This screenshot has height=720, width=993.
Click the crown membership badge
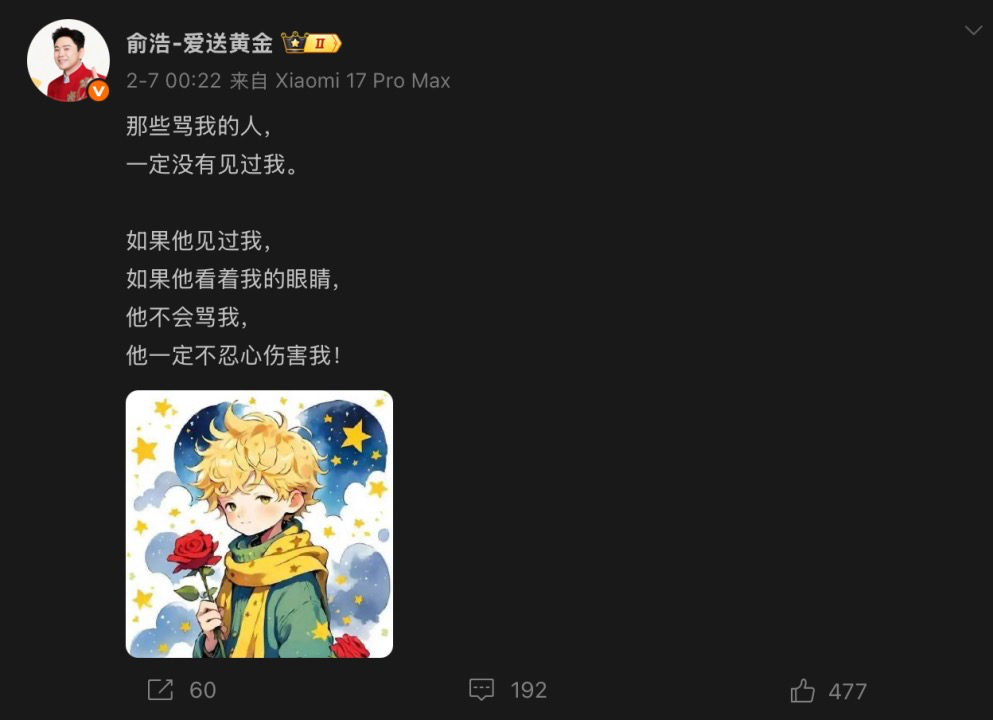[294, 43]
